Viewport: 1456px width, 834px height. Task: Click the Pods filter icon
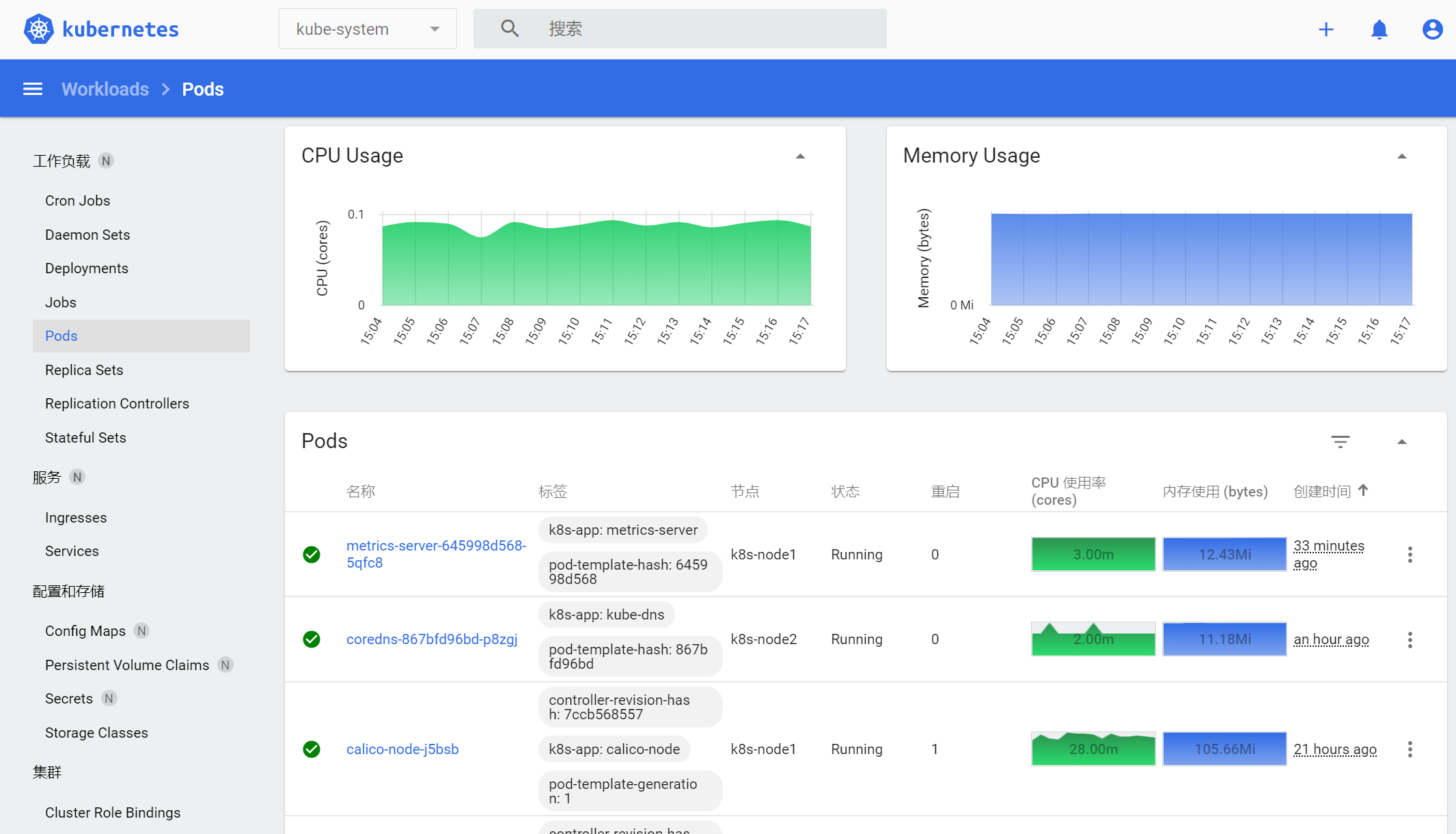(1340, 441)
